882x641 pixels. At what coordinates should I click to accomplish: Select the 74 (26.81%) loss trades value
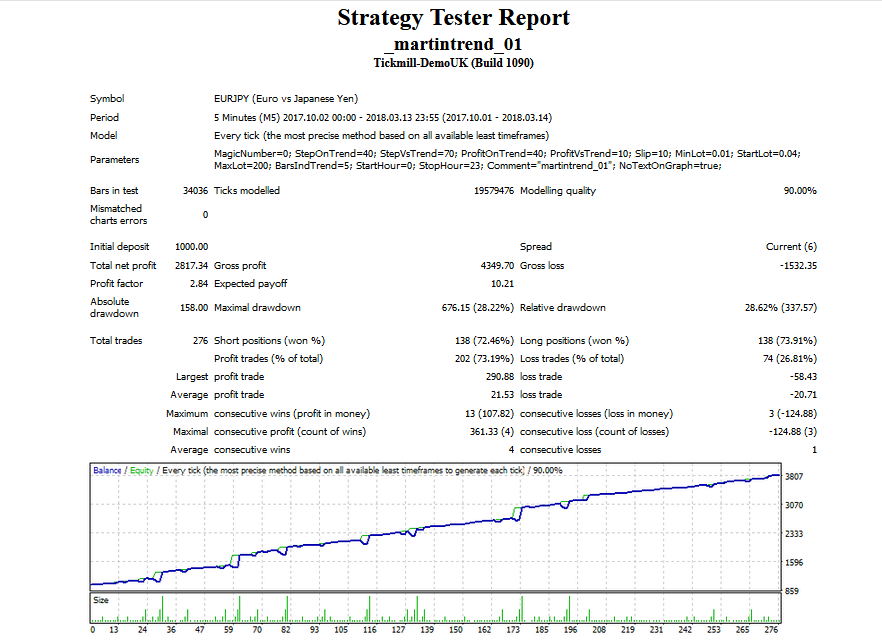(x=790, y=358)
